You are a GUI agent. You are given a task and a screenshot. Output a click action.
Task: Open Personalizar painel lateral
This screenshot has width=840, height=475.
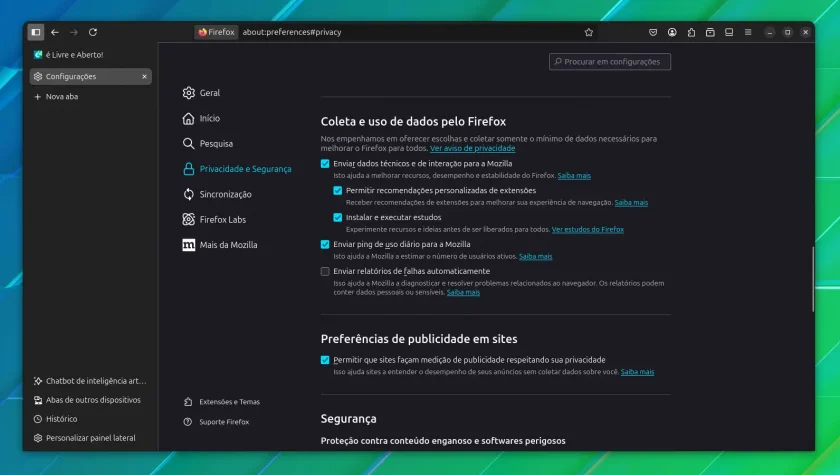point(85,438)
